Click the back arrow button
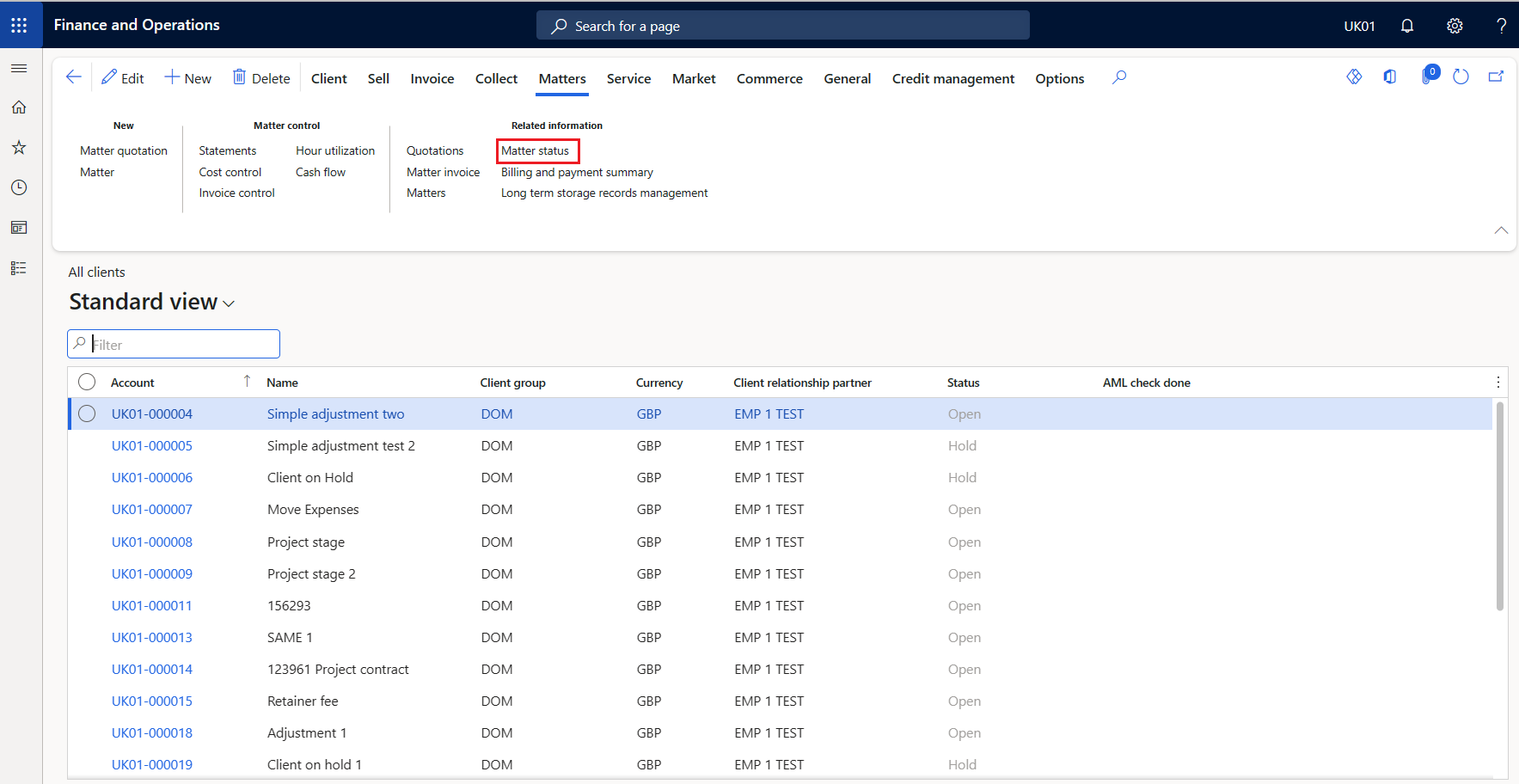The image size is (1519, 784). pyautogui.click(x=74, y=77)
